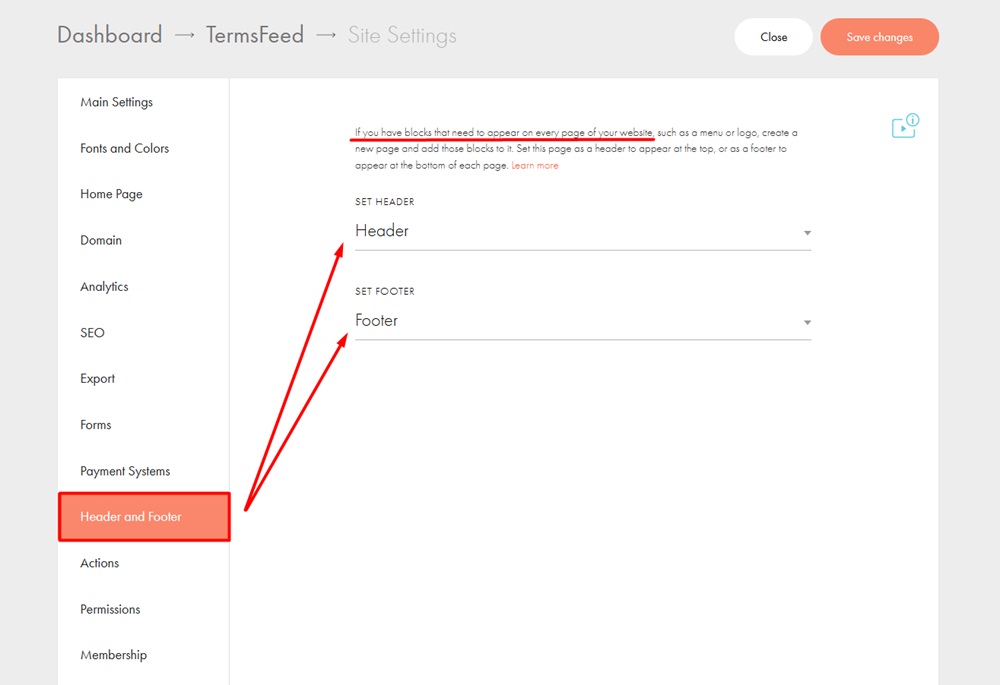The width and height of the screenshot is (1000, 685).
Task: Open Actions settings
Action: tap(99, 563)
